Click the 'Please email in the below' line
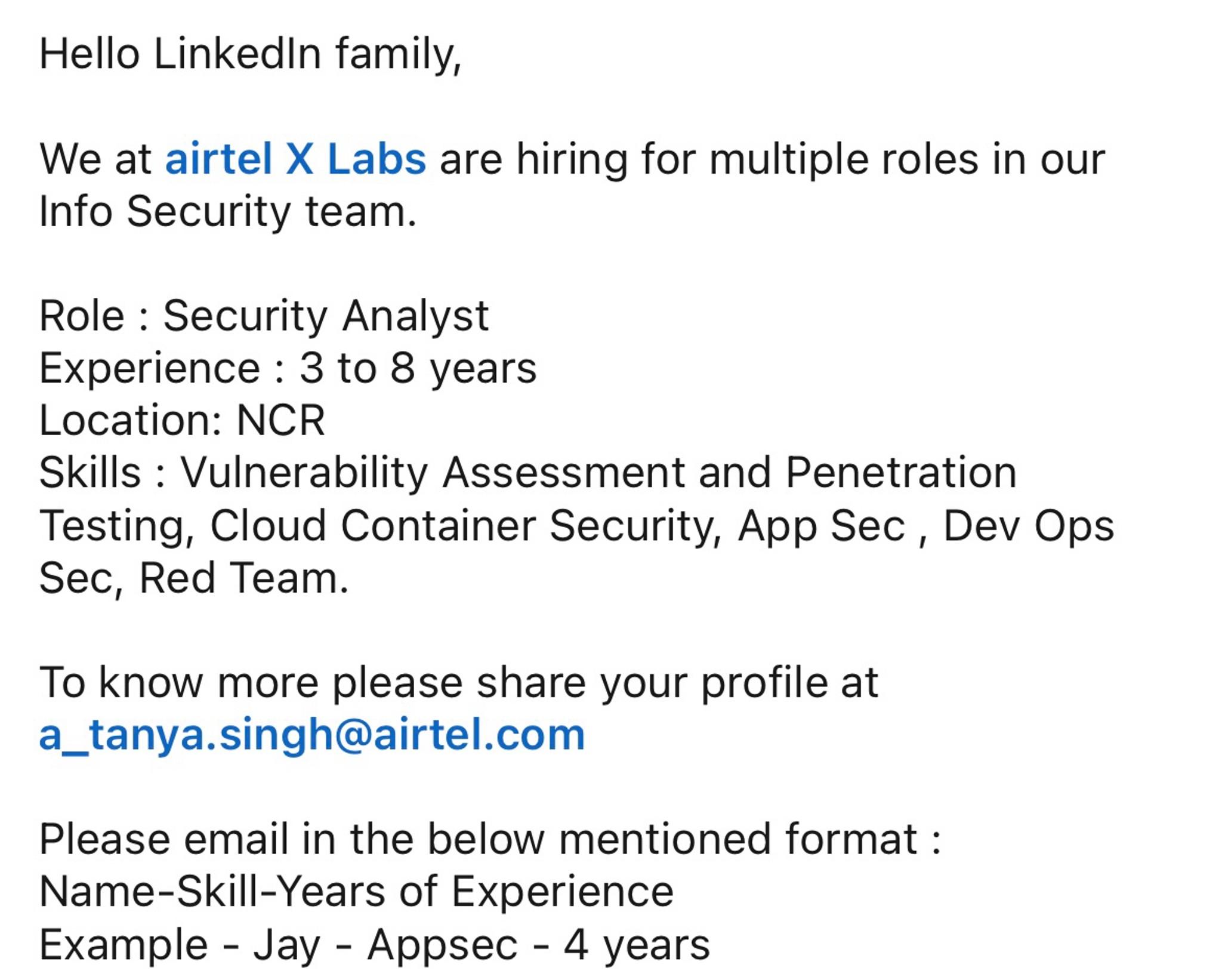 click(x=489, y=839)
